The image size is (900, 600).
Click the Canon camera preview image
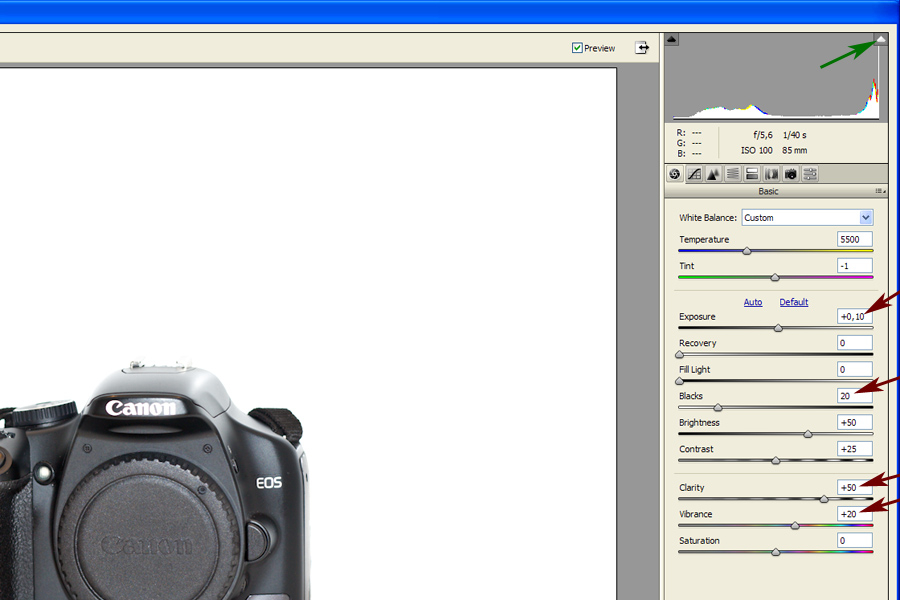tap(308, 334)
